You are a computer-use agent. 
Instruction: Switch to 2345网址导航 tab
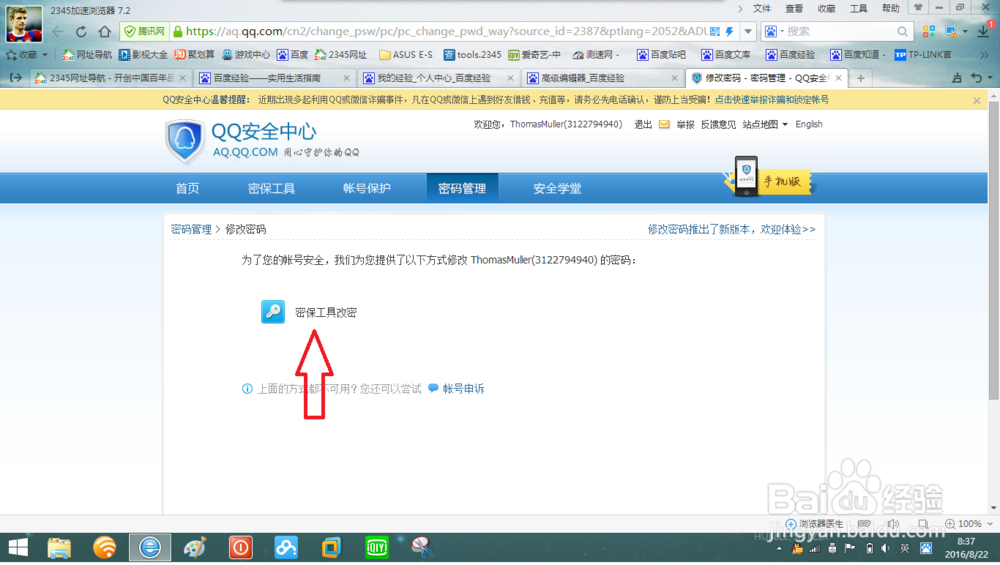110,78
